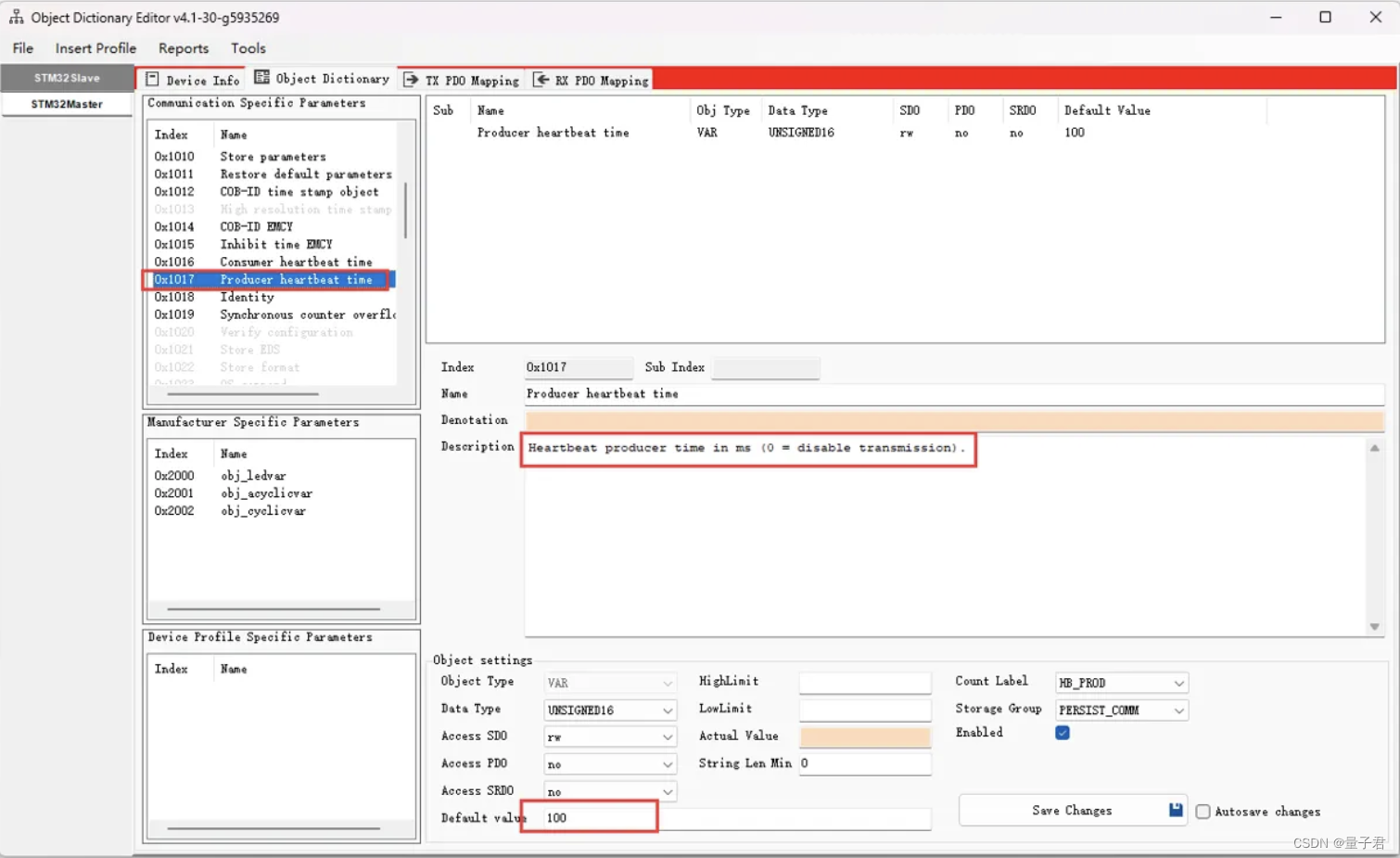Enable the Autosave changes checkbox
Viewport: 1400px width, 858px height.
pyautogui.click(x=1203, y=812)
